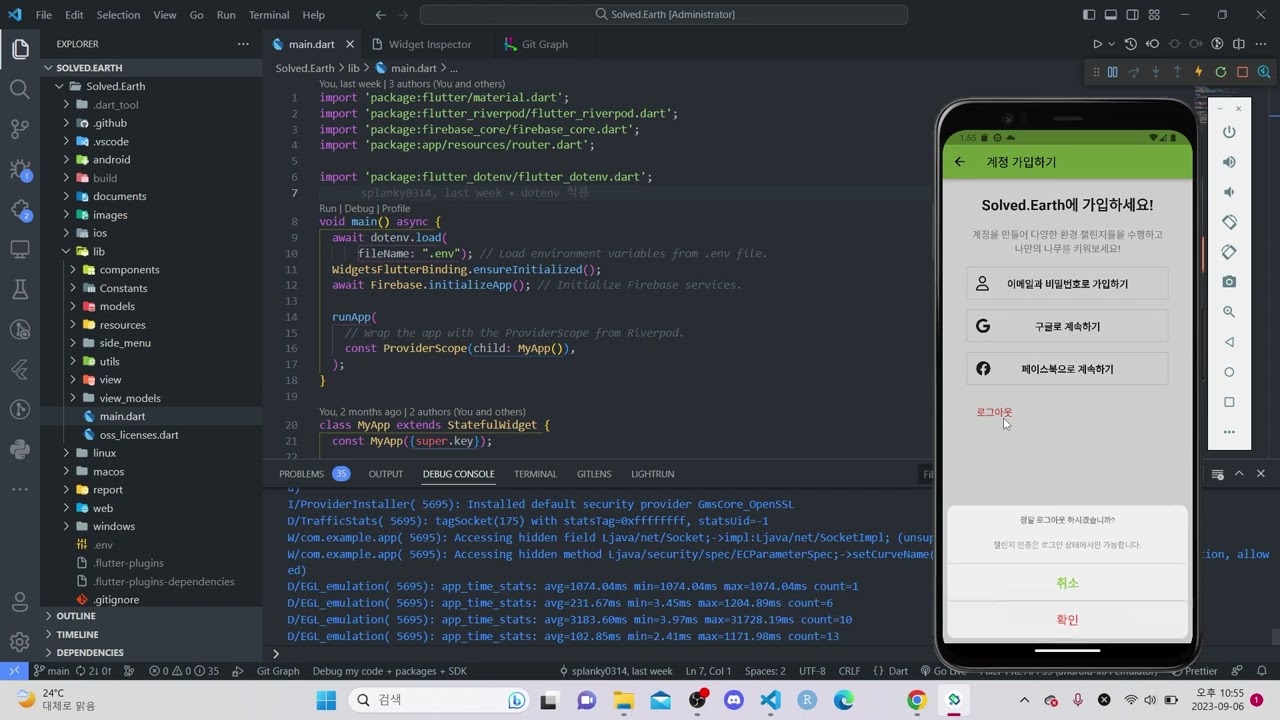Image resolution: width=1280 pixels, height=720 pixels.
Task: Toggle the primary side bar layout
Action: pos(1089,15)
